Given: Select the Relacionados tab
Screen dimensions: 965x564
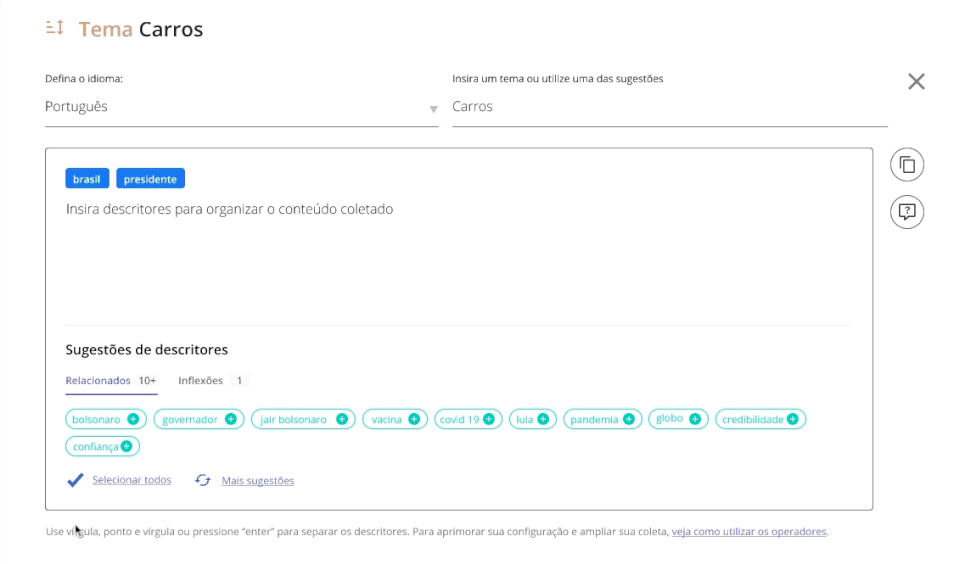Looking at the screenshot, I should pyautogui.click(x=98, y=381).
